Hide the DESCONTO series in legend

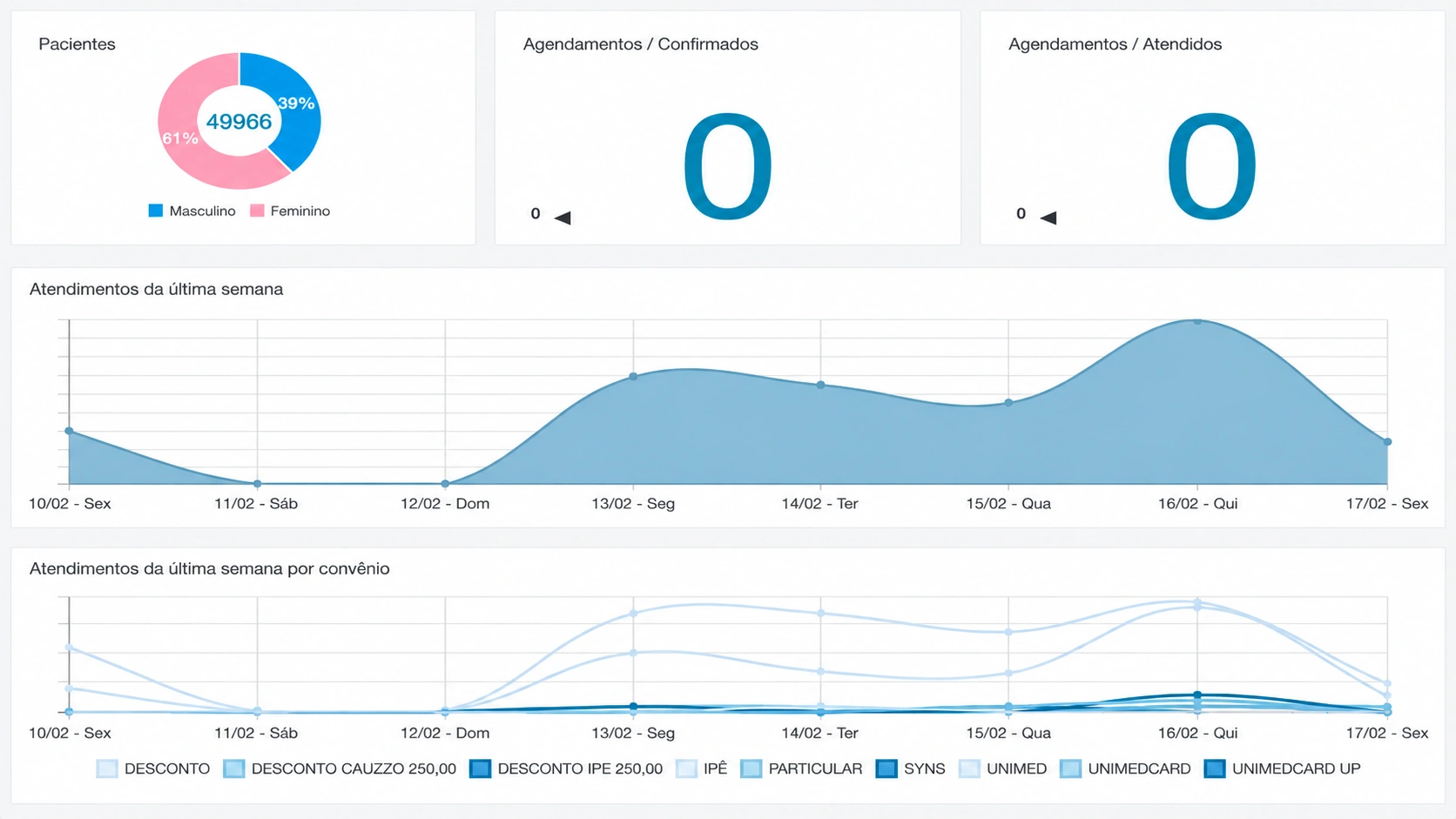(x=153, y=769)
